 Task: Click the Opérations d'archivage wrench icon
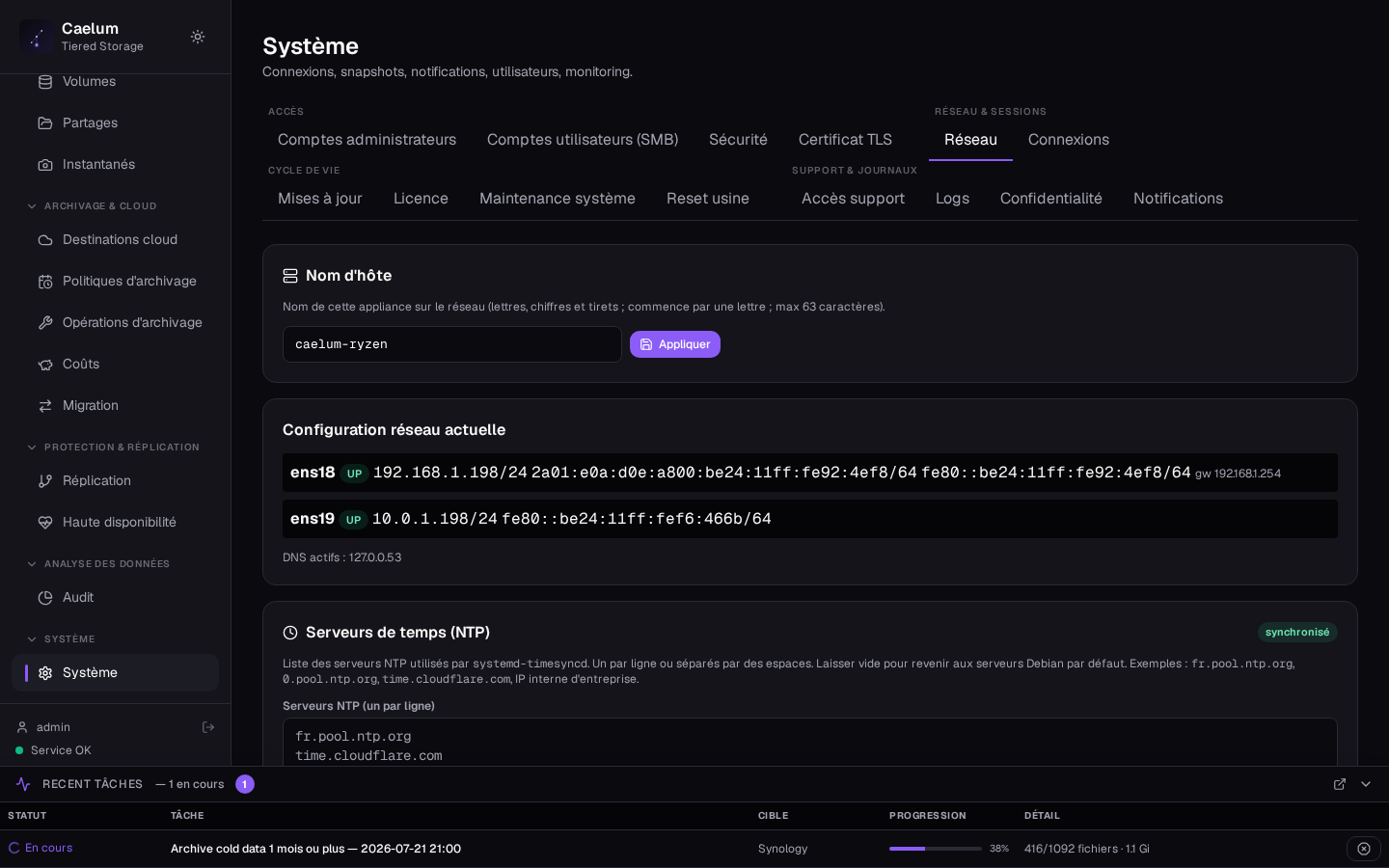pyautogui.click(x=45, y=323)
